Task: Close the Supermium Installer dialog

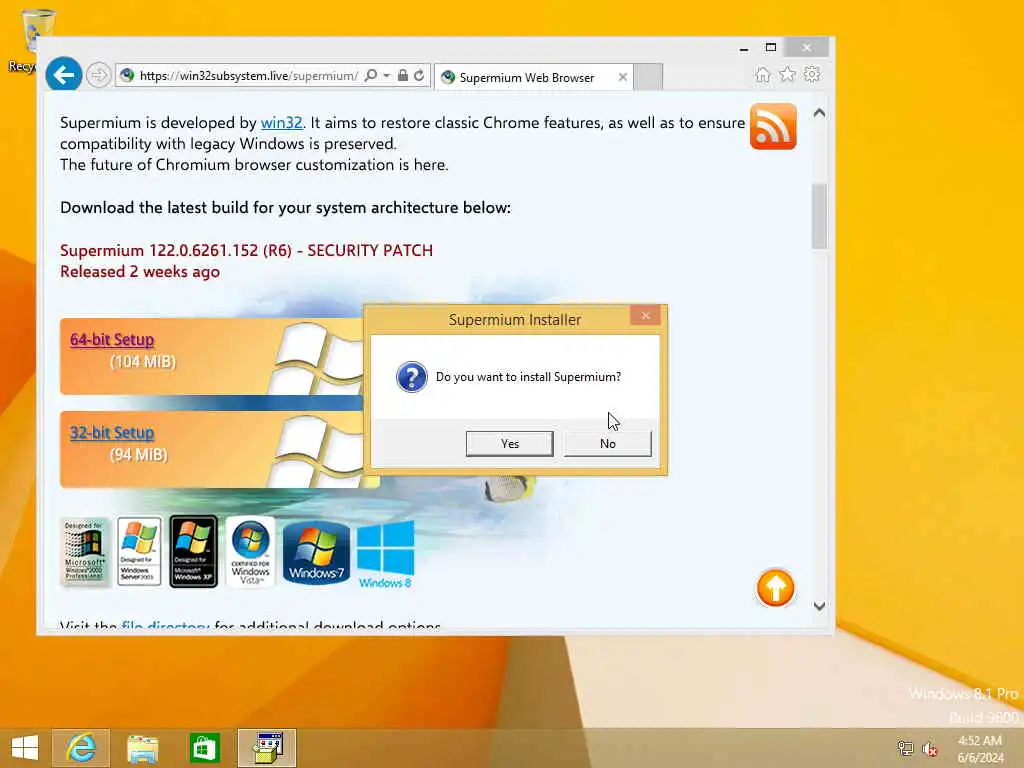Action: (645, 316)
